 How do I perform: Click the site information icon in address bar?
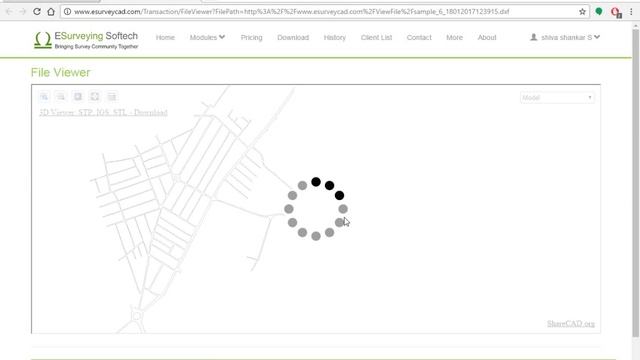pyautogui.click(x=67, y=11)
